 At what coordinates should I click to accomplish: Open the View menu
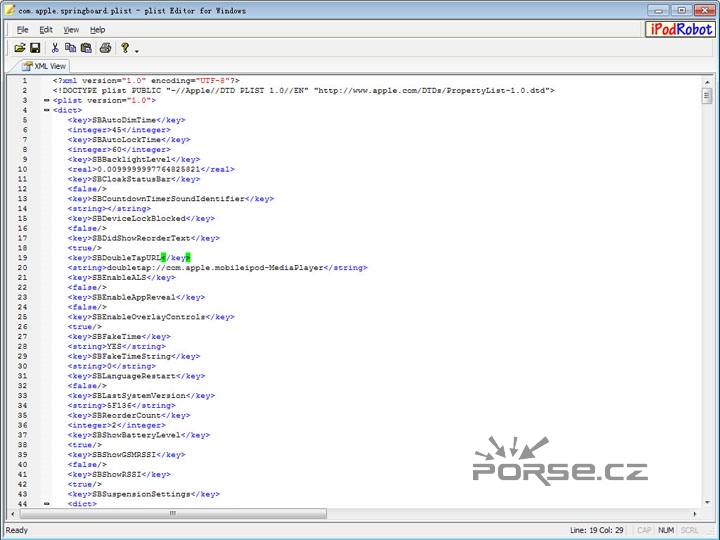tap(71, 30)
